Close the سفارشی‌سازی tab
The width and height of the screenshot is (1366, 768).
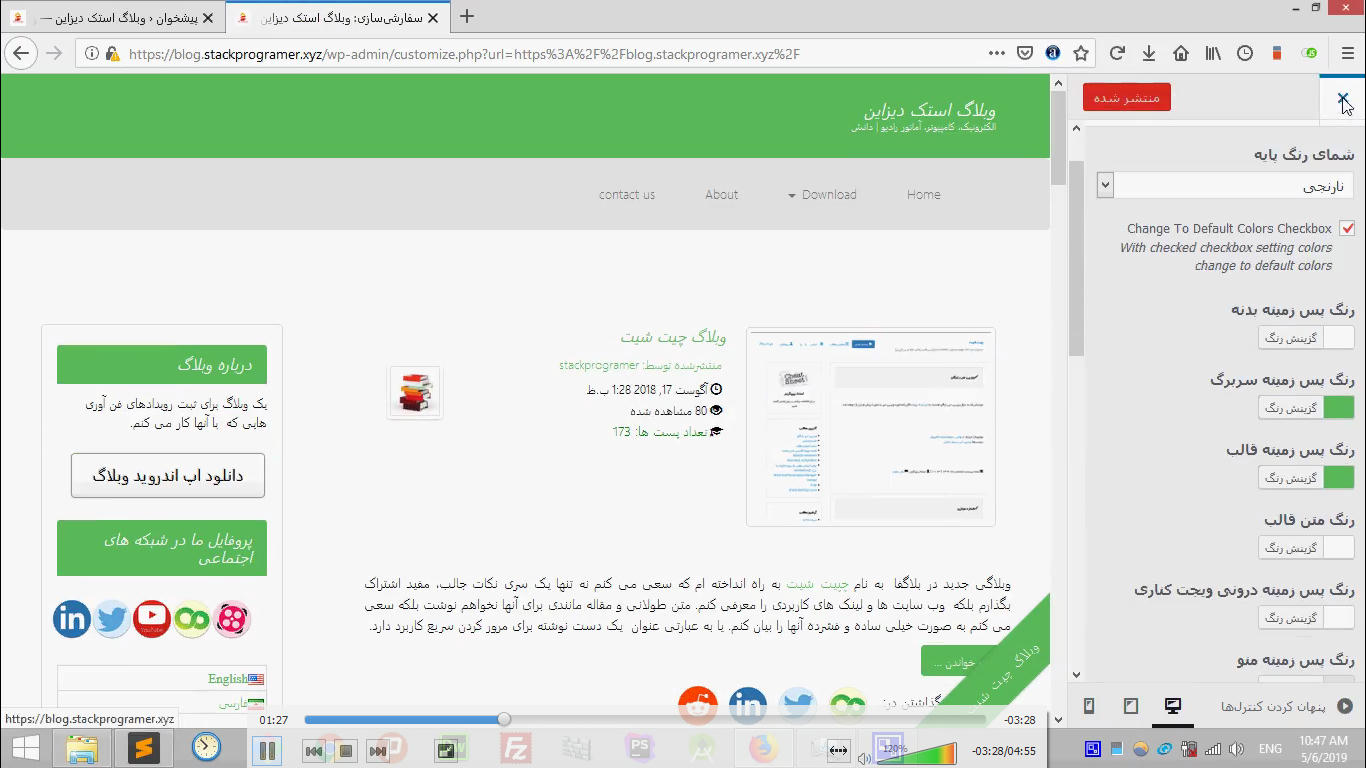pyautogui.click(x=433, y=18)
